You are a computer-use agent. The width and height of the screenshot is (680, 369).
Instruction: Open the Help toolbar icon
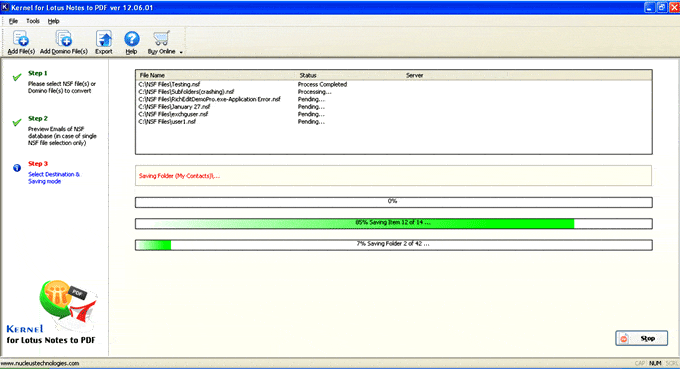(x=131, y=39)
